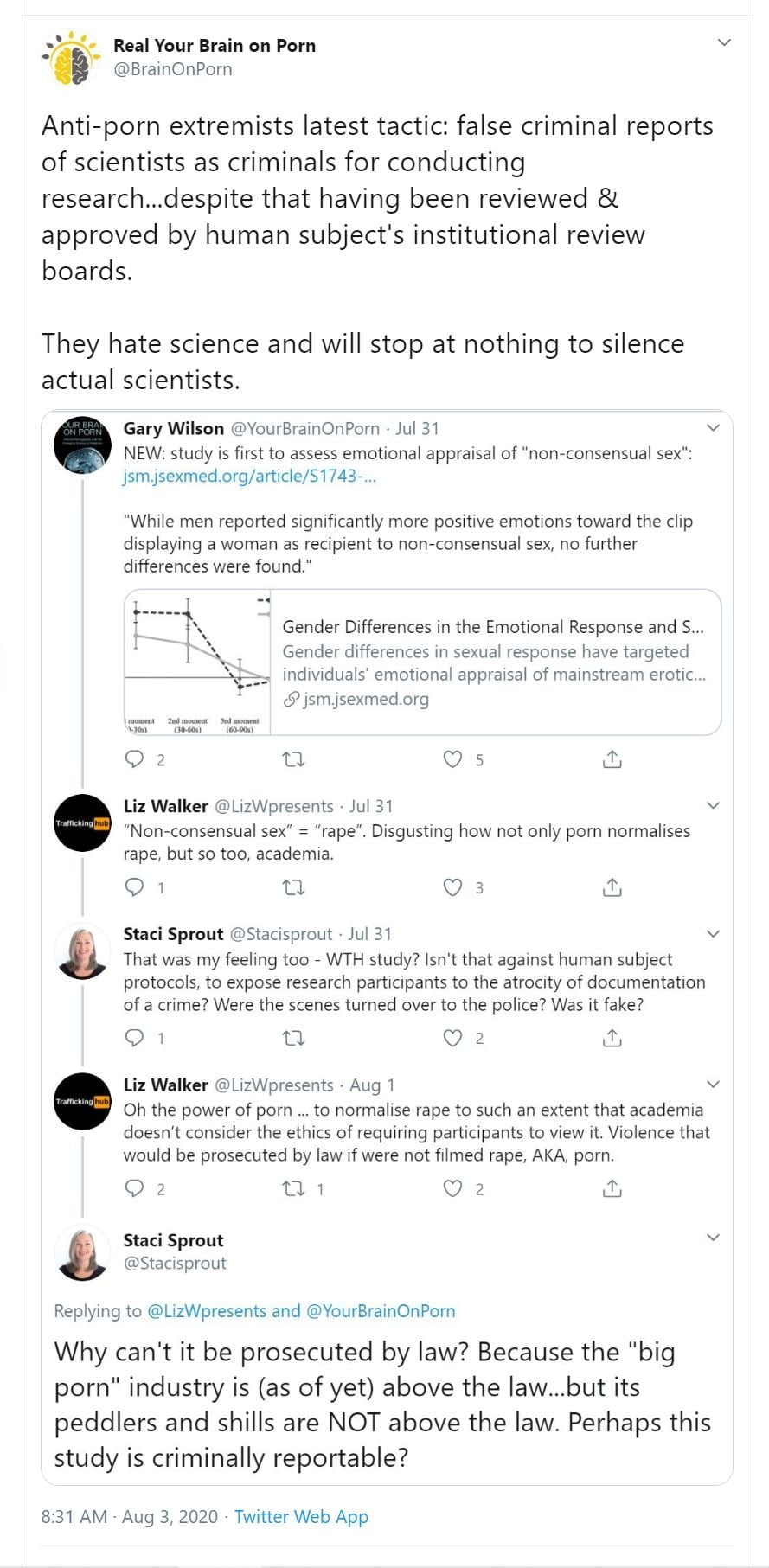This screenshot has width=769, height=1568.
Task: Like Liz Walker's Jul 31 tweet
Action: 452,887
